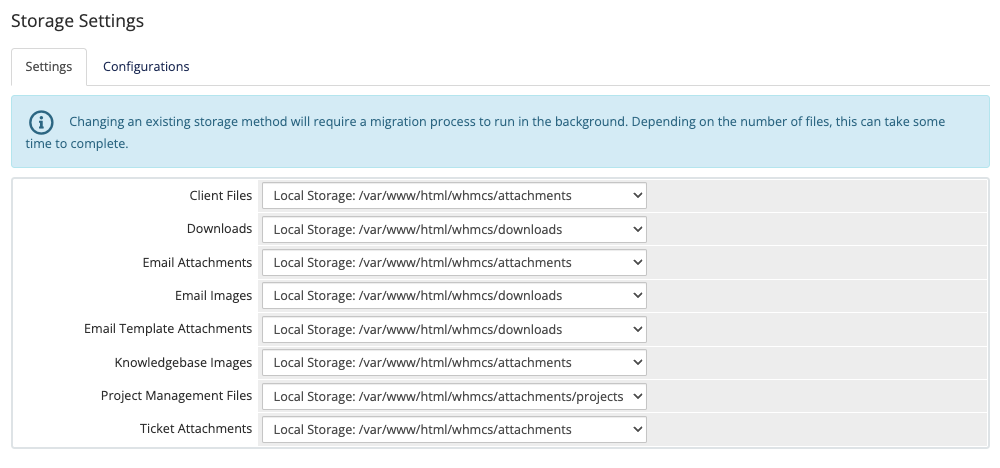Click the Project Management Files label
Image resolution: width=1000 pixels, height=468 pixels.
pos(176,396)
